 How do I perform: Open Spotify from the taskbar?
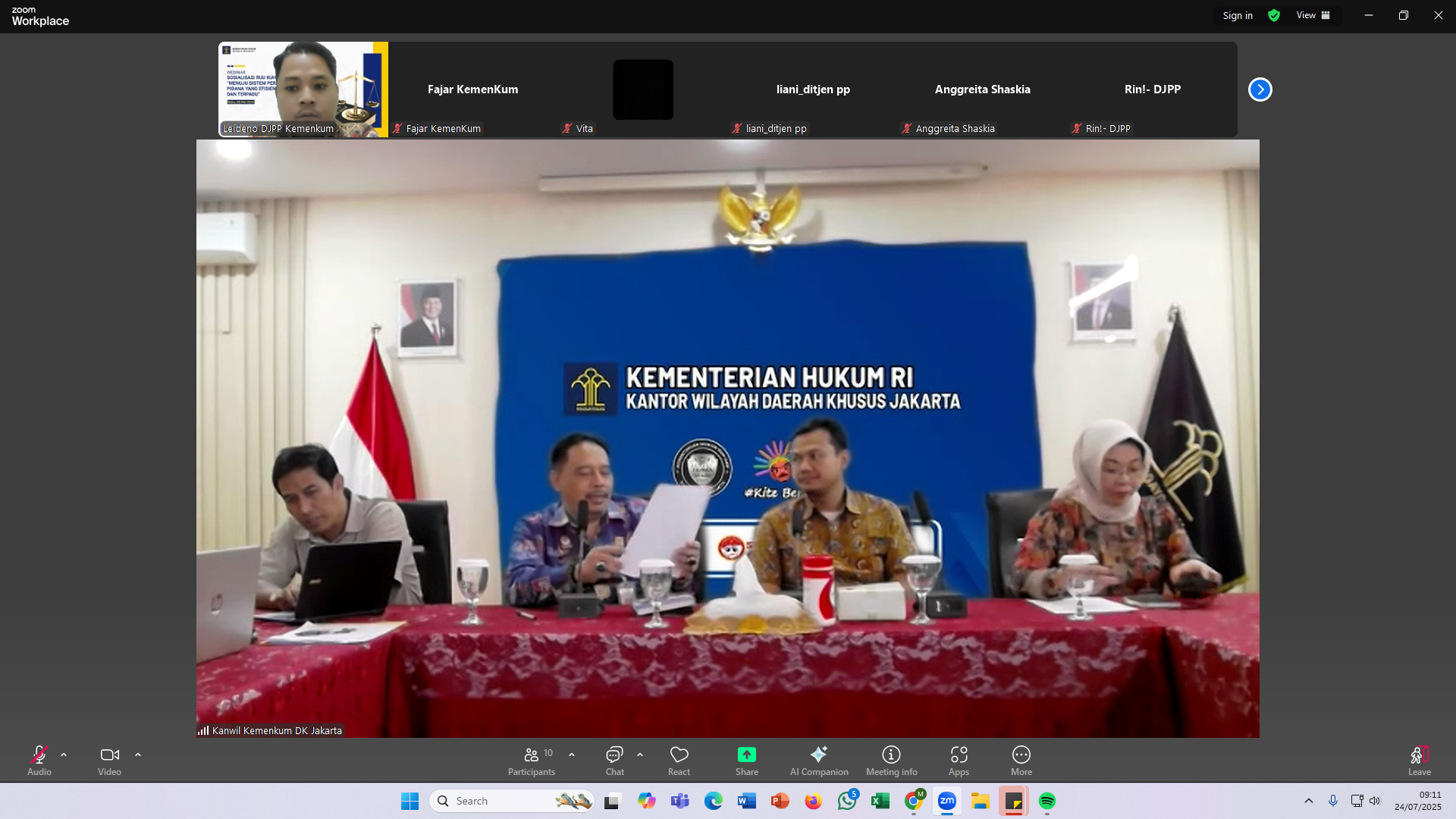[x=1047, y=801]
